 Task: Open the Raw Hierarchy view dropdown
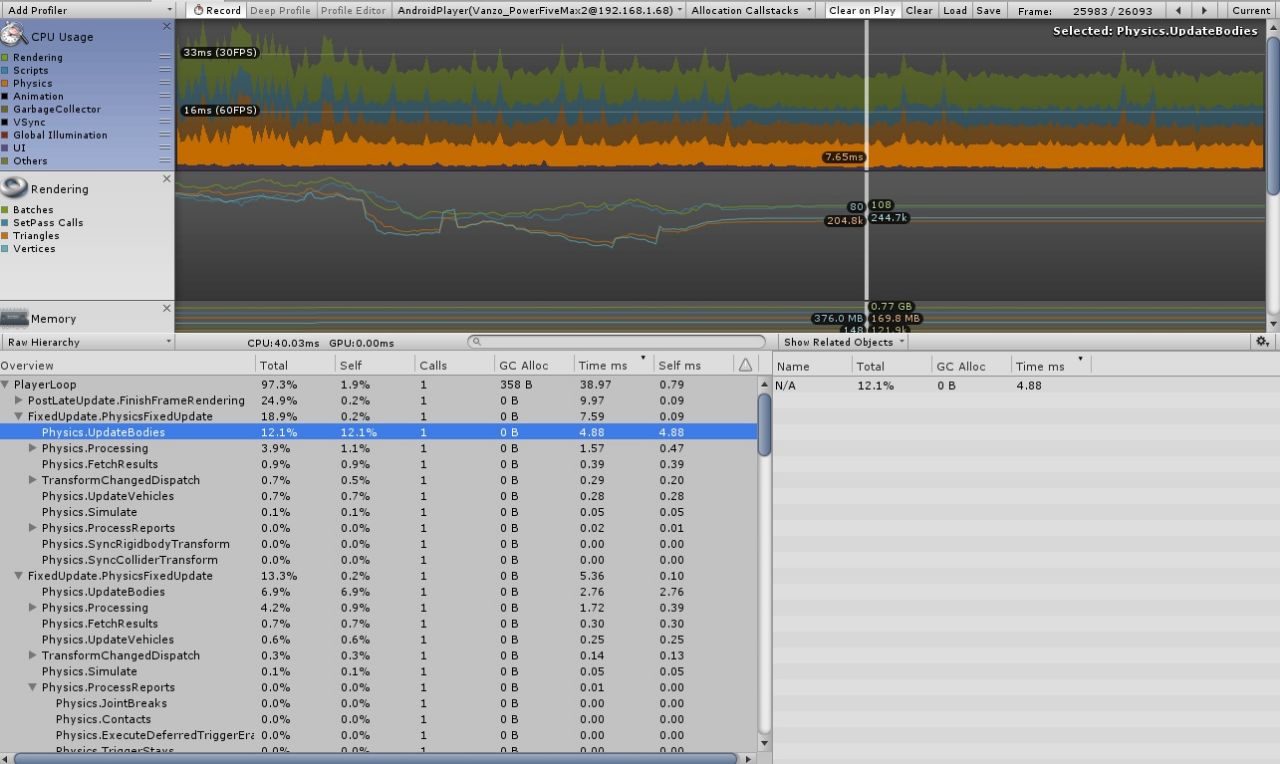tap(87, 342)
